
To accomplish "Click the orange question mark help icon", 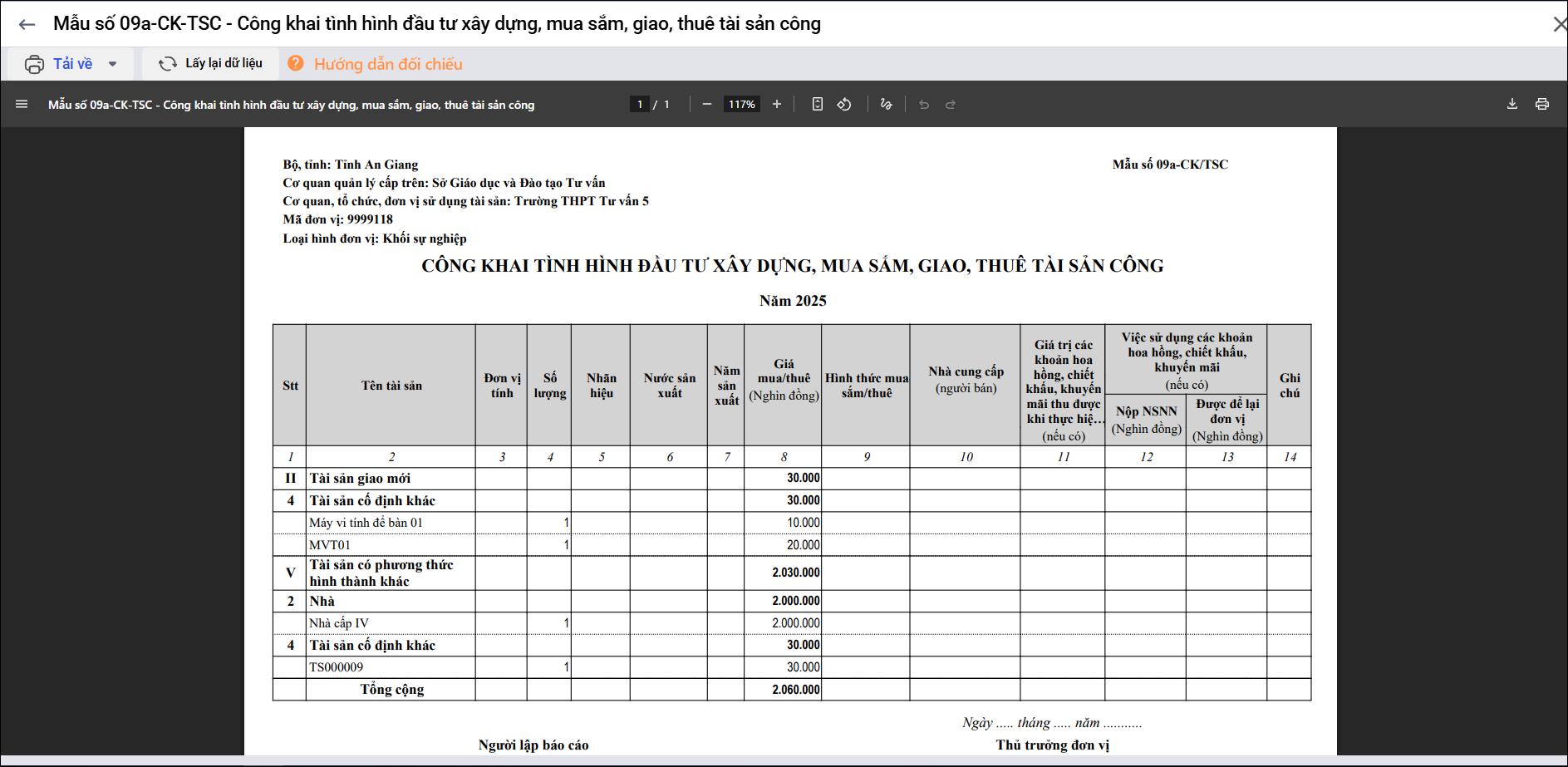I will coord(295,63).
